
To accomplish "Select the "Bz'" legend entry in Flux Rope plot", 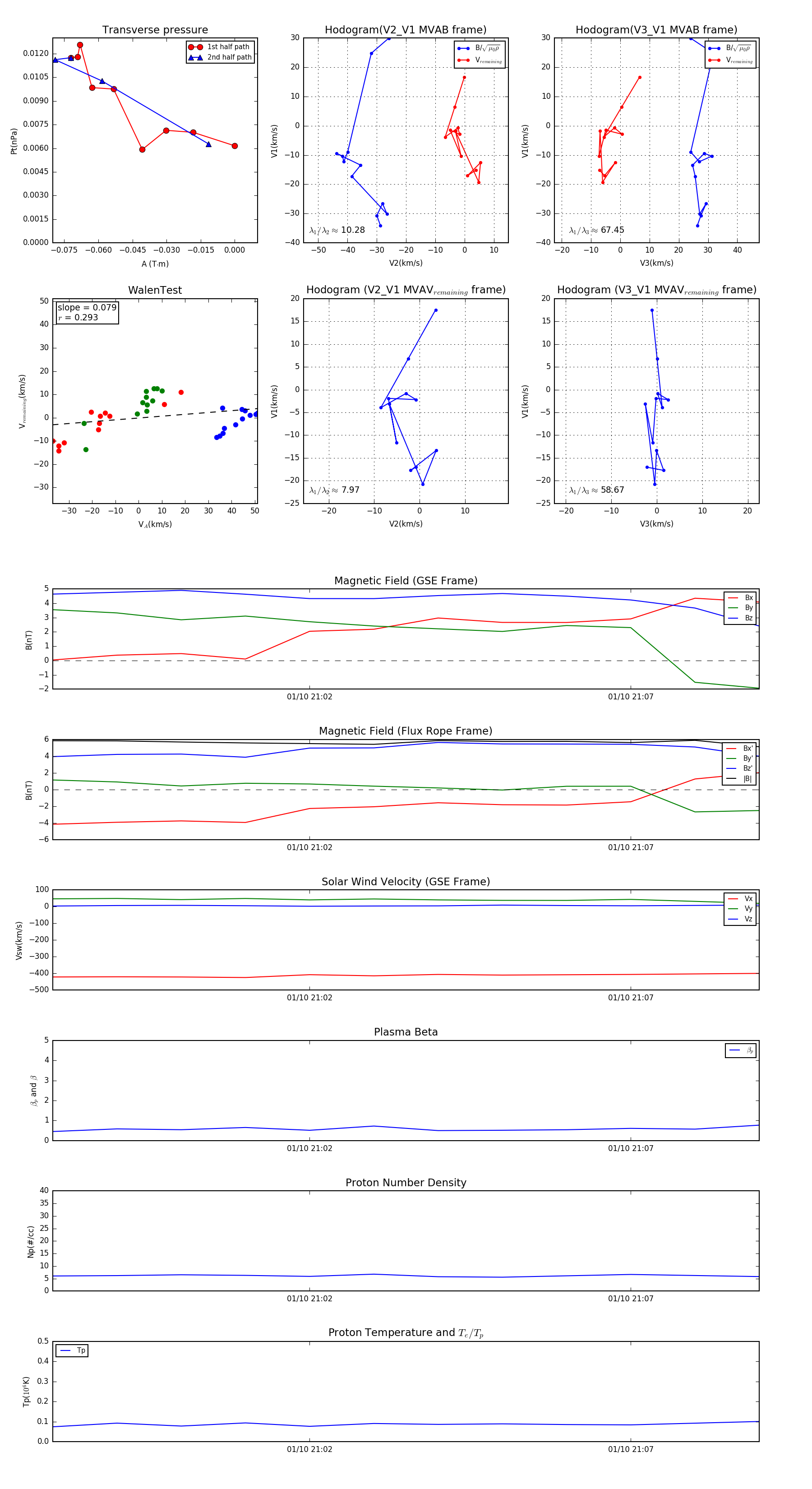I will pos(740,768).
